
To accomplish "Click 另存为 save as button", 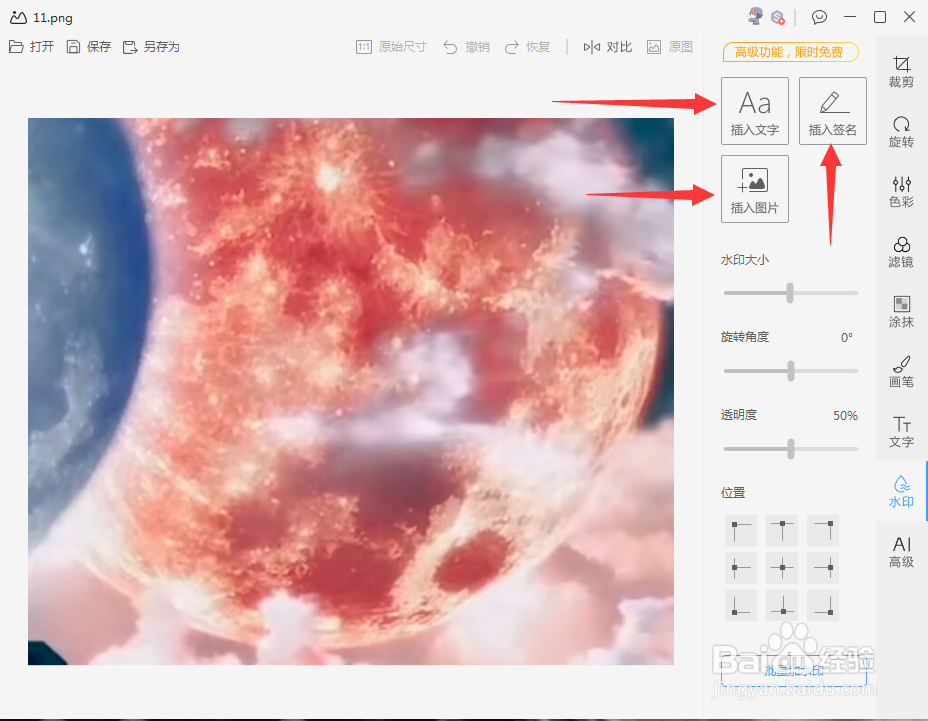I will point(151,47).
